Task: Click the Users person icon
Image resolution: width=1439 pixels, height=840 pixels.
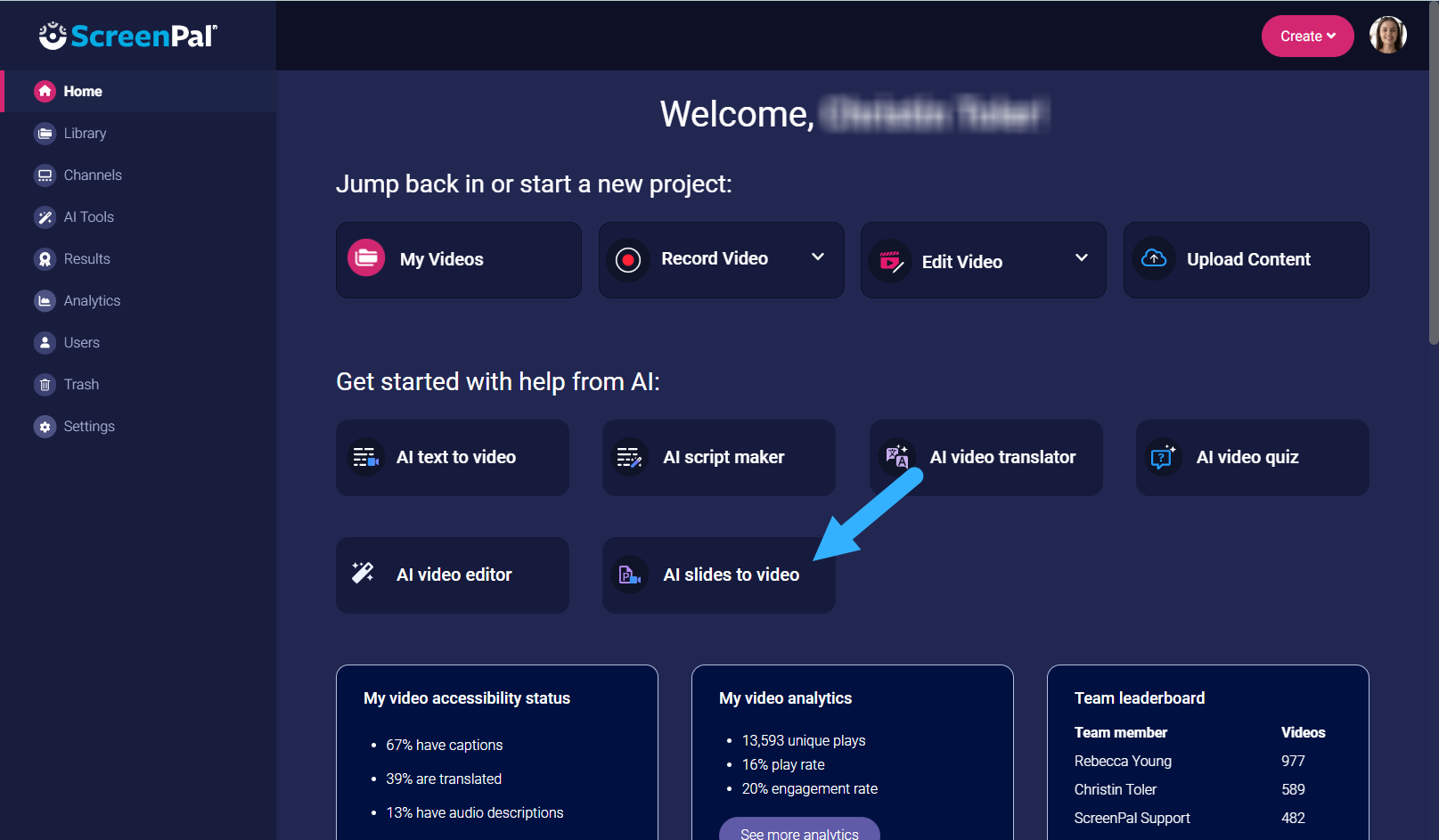Action: [45, 343]
